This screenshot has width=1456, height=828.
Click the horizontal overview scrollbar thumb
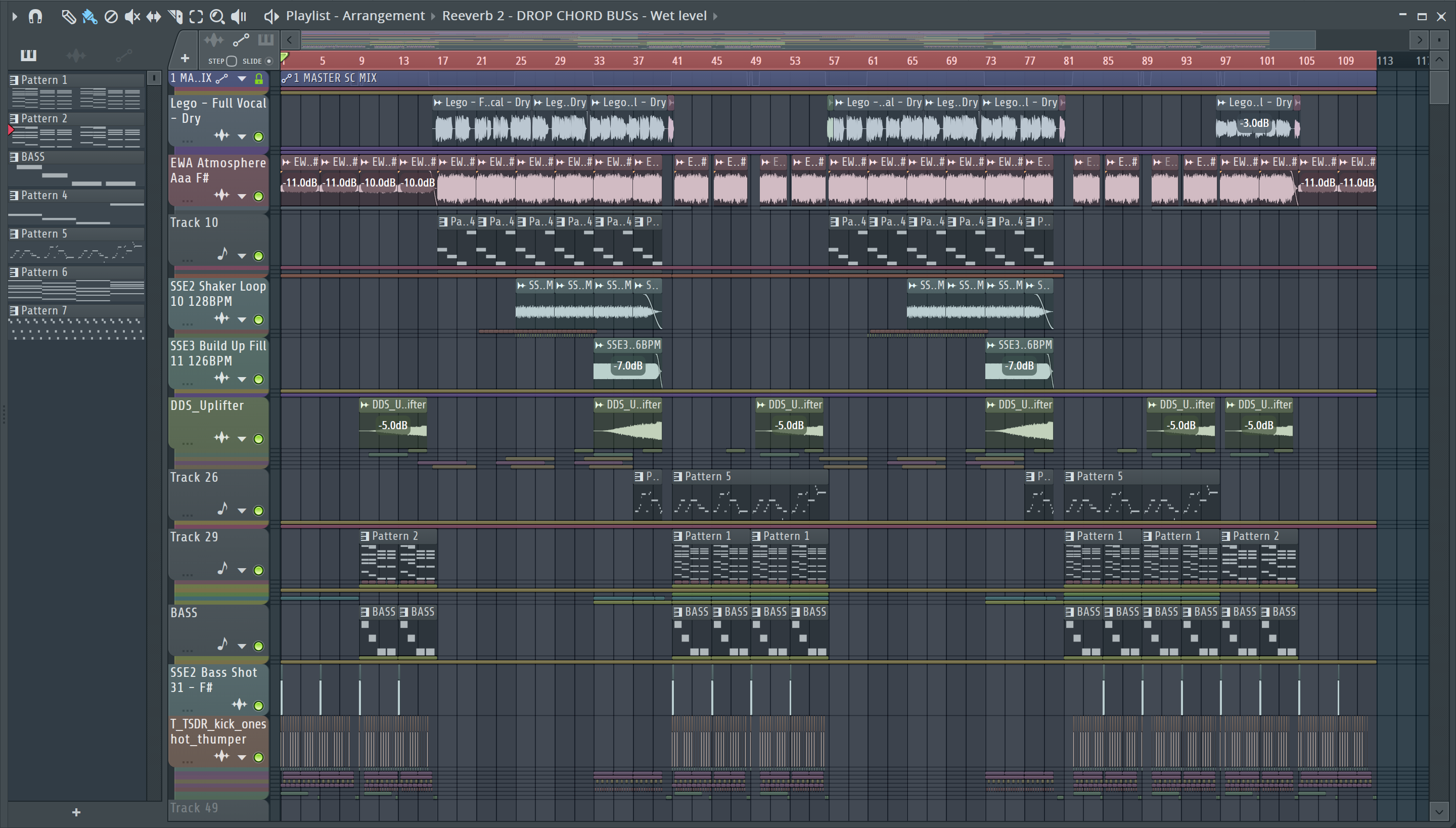[808, 40]
